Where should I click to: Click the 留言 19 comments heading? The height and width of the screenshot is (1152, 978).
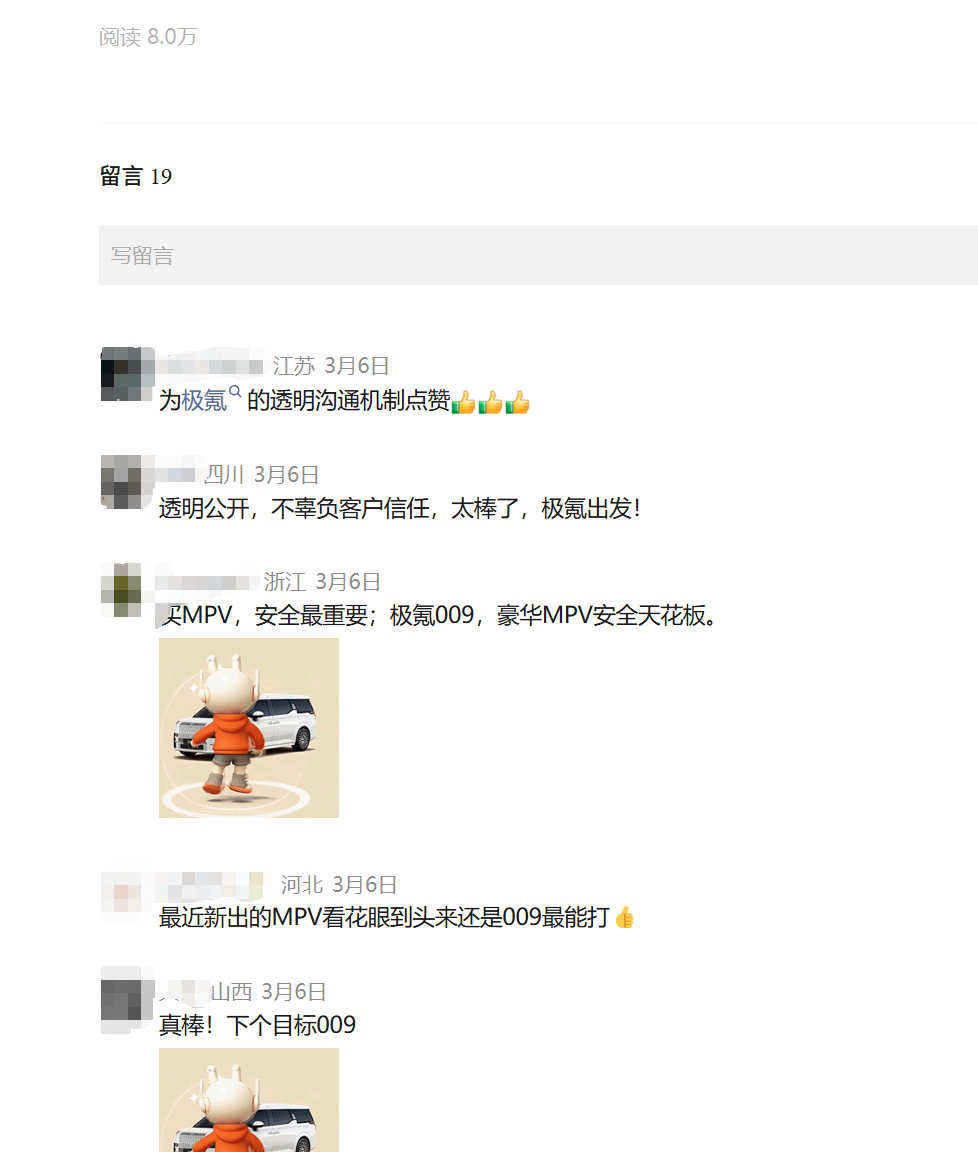coord(136,176)
